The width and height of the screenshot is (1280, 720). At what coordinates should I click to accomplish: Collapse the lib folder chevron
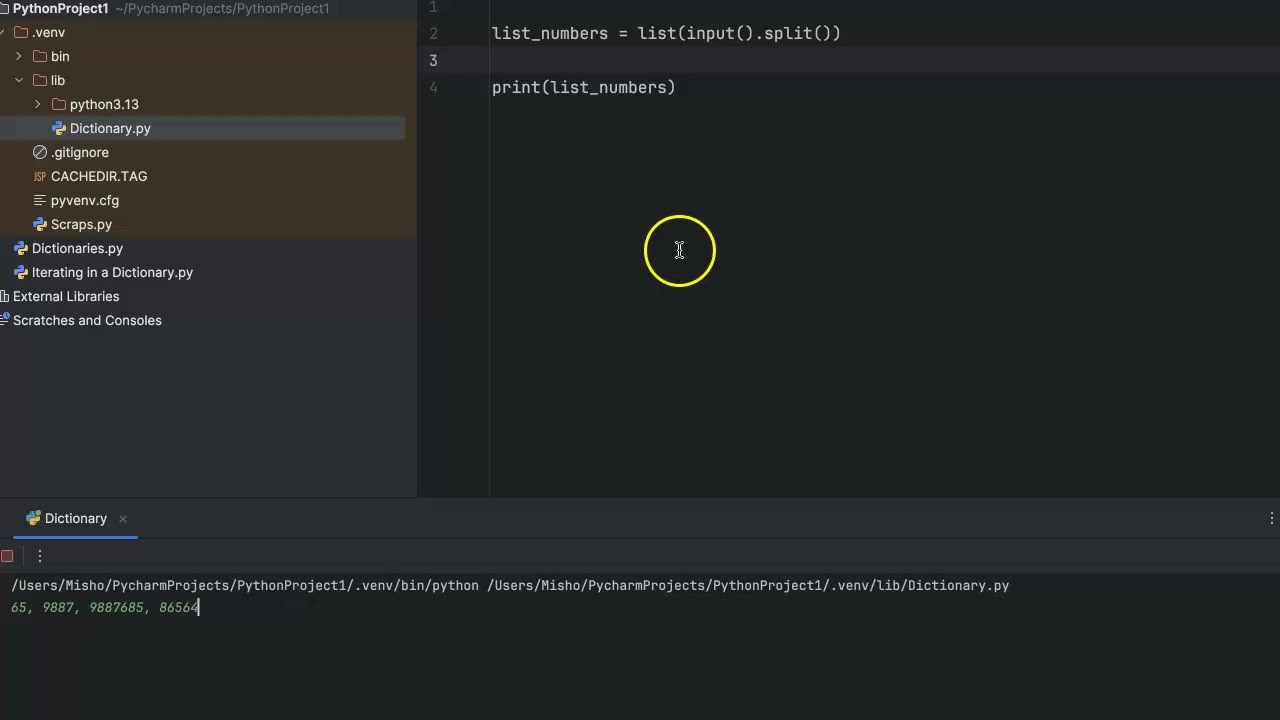(x=19, y=80)
